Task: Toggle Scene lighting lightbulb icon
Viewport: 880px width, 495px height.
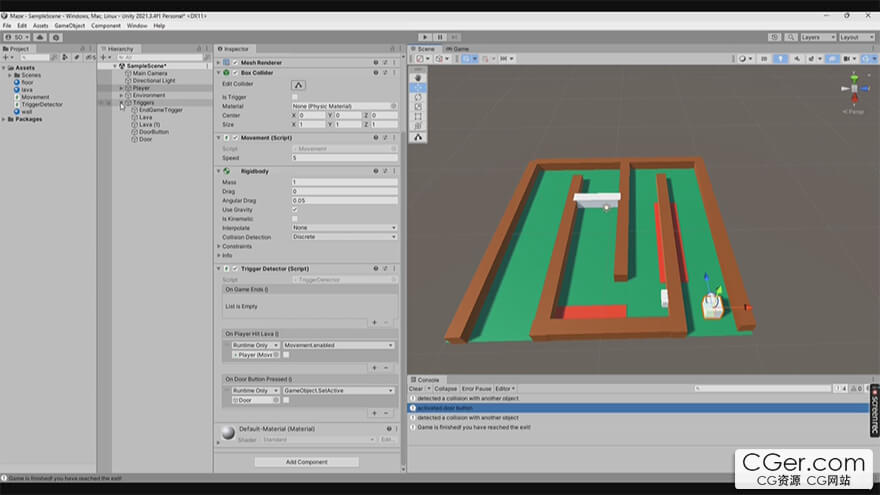Action: (x=780, y=59)
